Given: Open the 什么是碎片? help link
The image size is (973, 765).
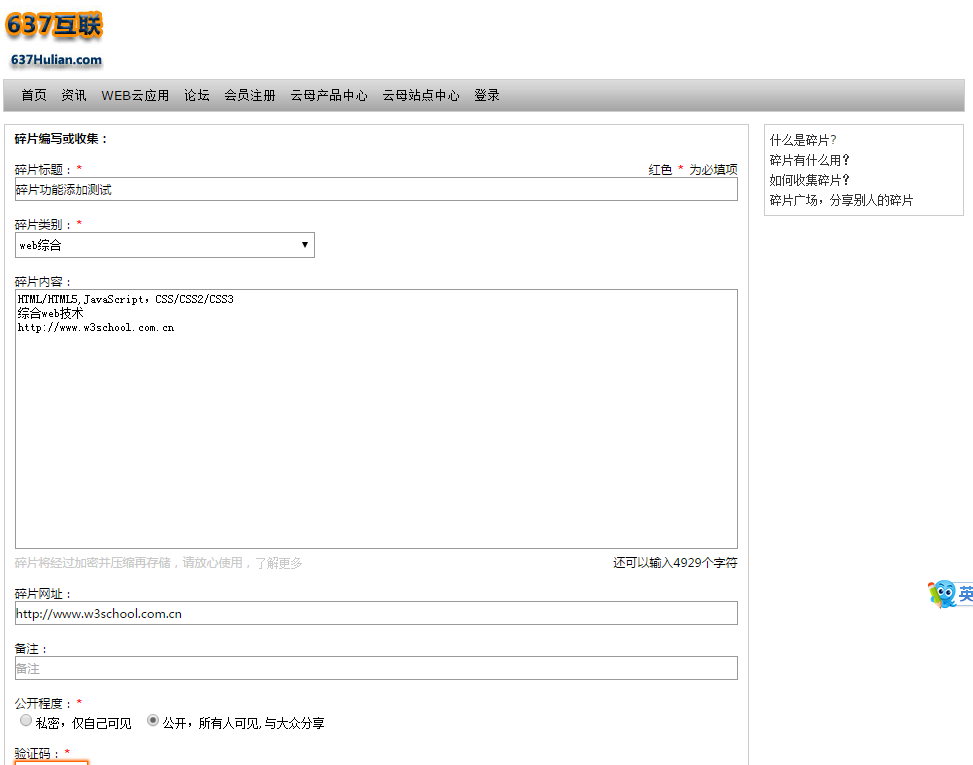Looking at the screenshot, I should [803, 141].
